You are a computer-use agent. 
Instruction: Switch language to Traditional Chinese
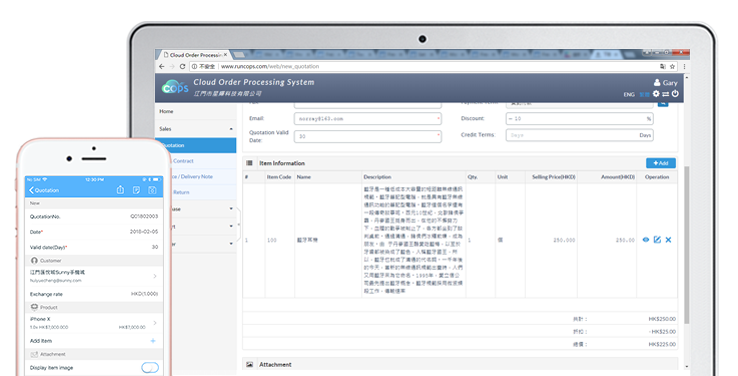coord(644,95)
